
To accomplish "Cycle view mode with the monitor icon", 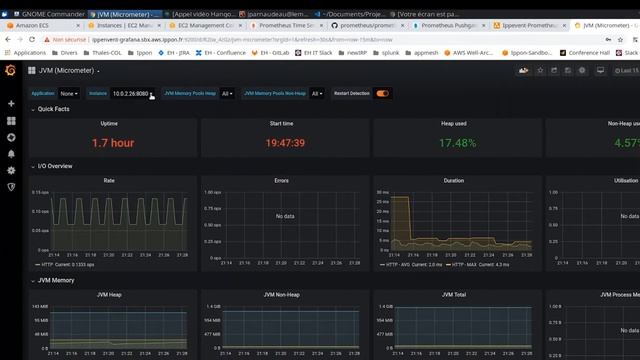I will pyautogui.click(x=600, y=71).
